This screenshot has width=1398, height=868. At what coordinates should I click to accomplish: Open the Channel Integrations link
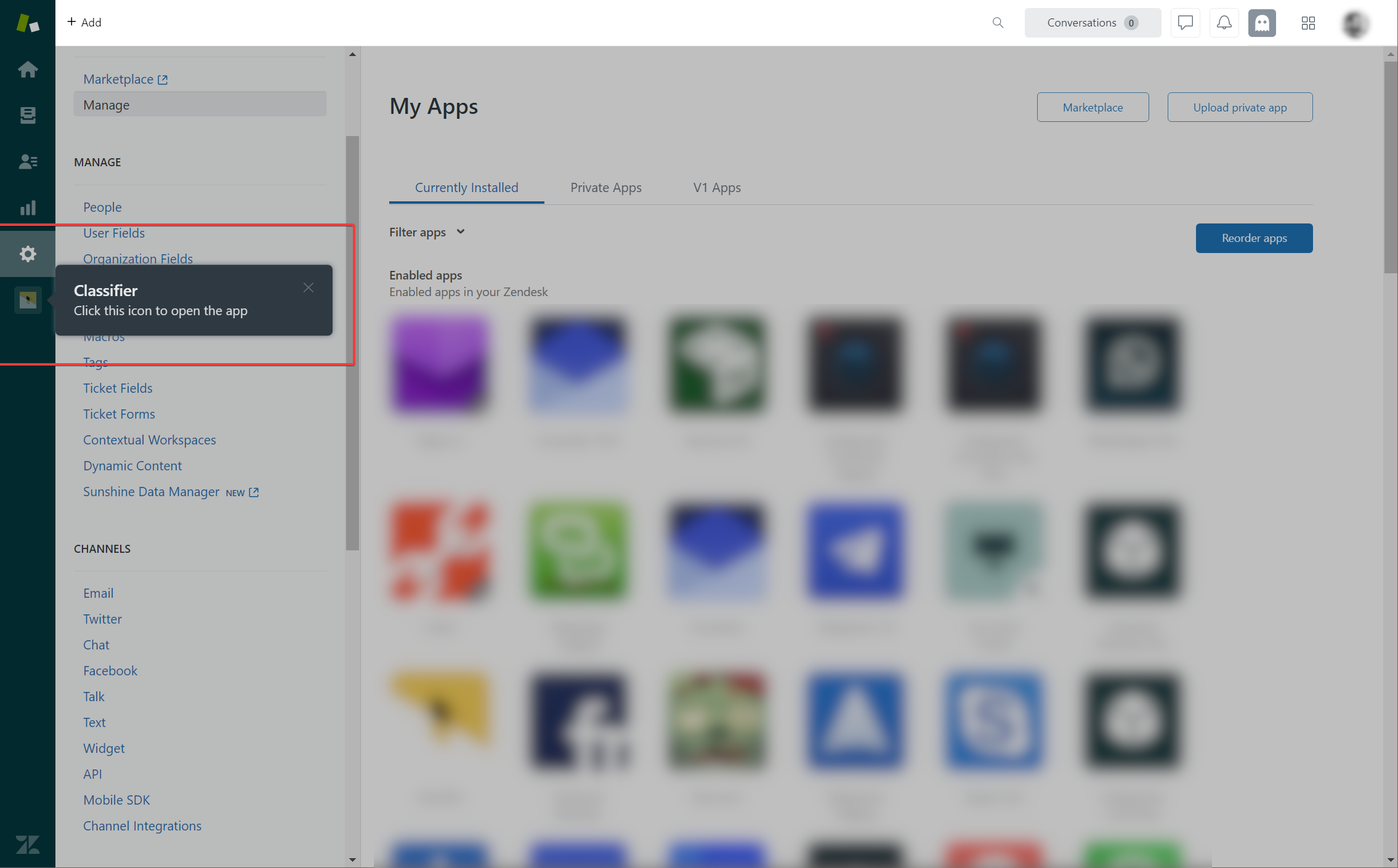click(142, 826)
